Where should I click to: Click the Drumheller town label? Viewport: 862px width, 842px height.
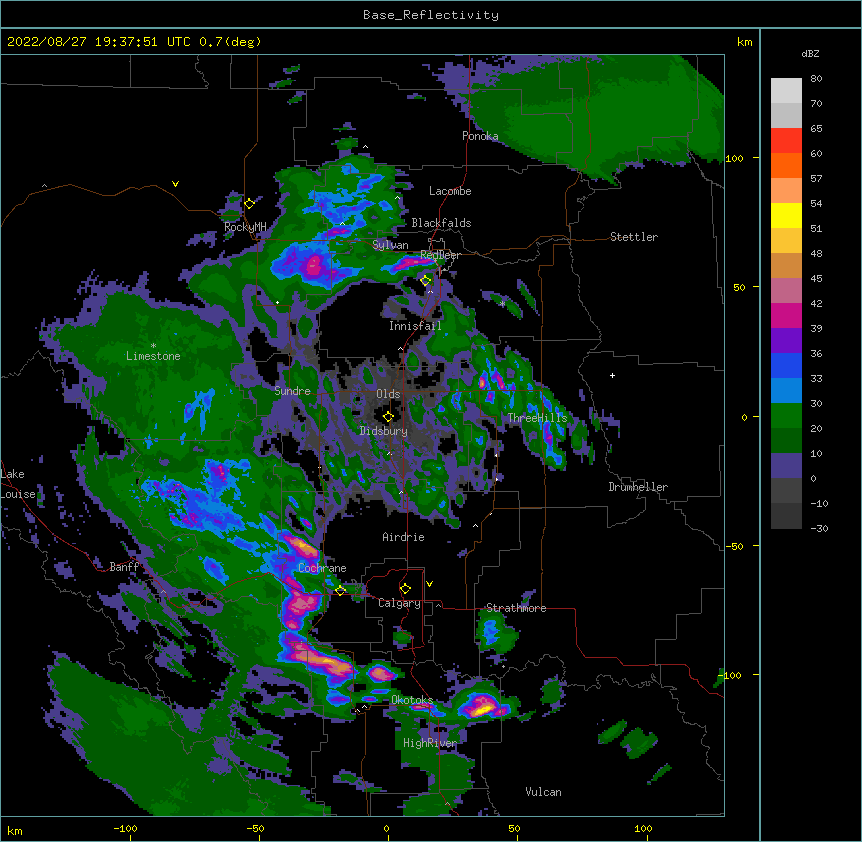click(x=638, y=487)
